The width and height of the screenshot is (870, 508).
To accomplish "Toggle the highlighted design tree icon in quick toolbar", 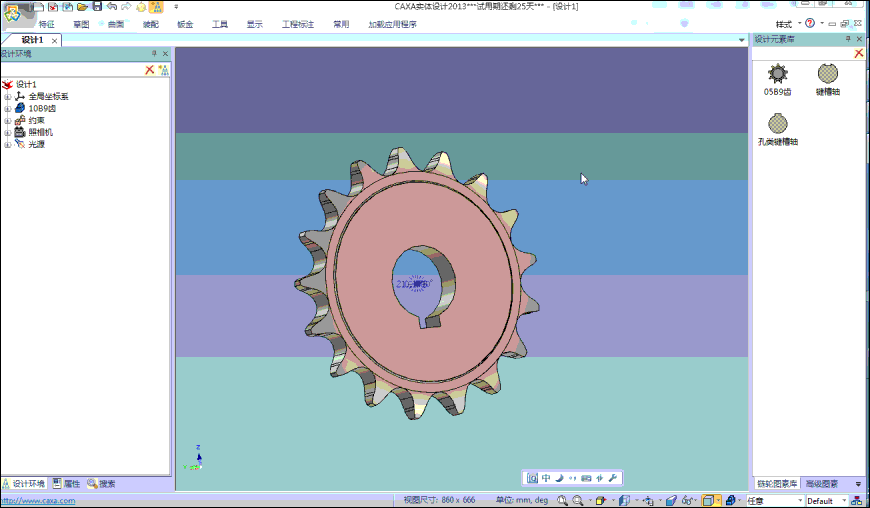I will (156, 7).
